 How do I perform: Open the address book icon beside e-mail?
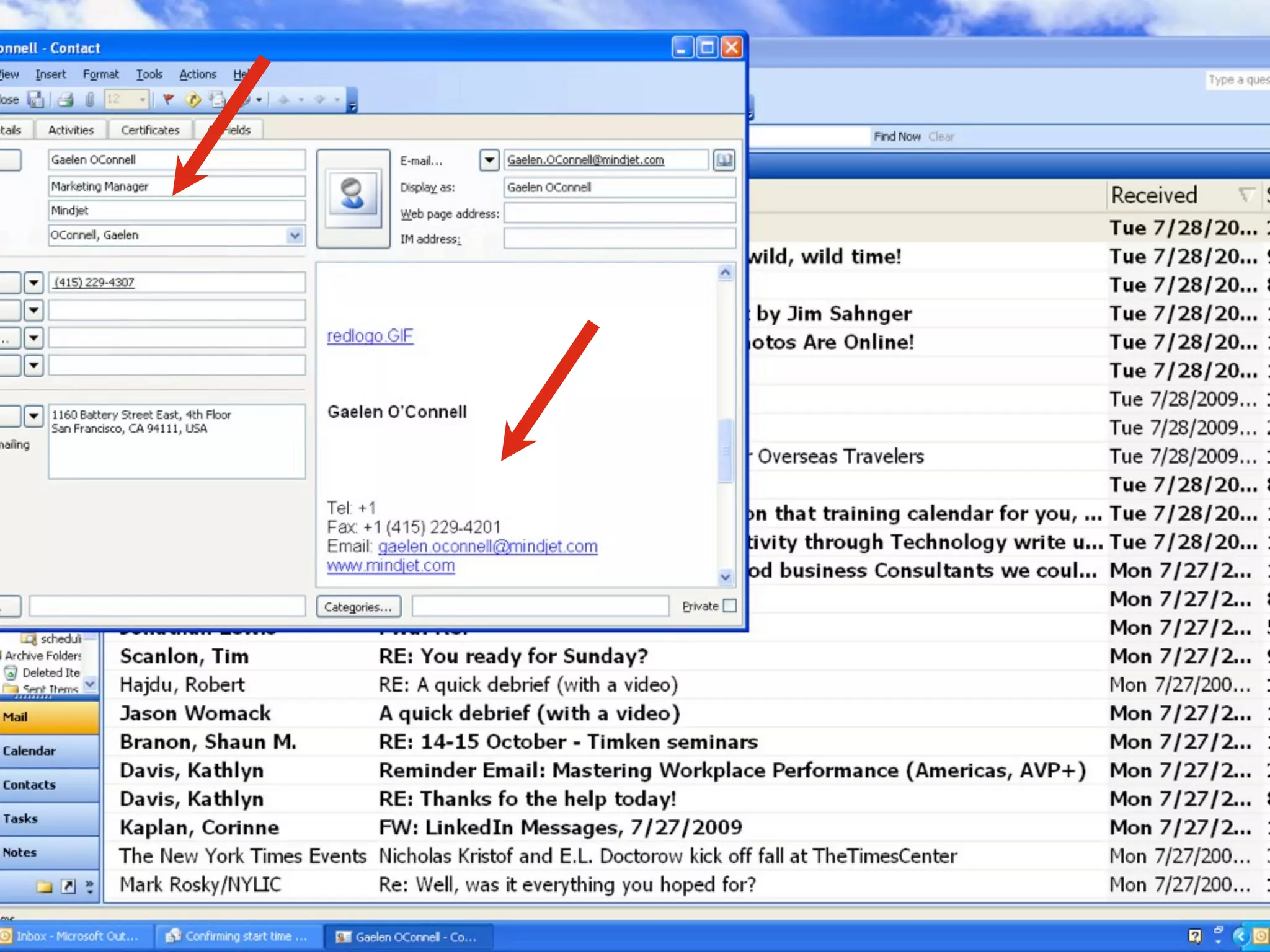pos(724,161)
